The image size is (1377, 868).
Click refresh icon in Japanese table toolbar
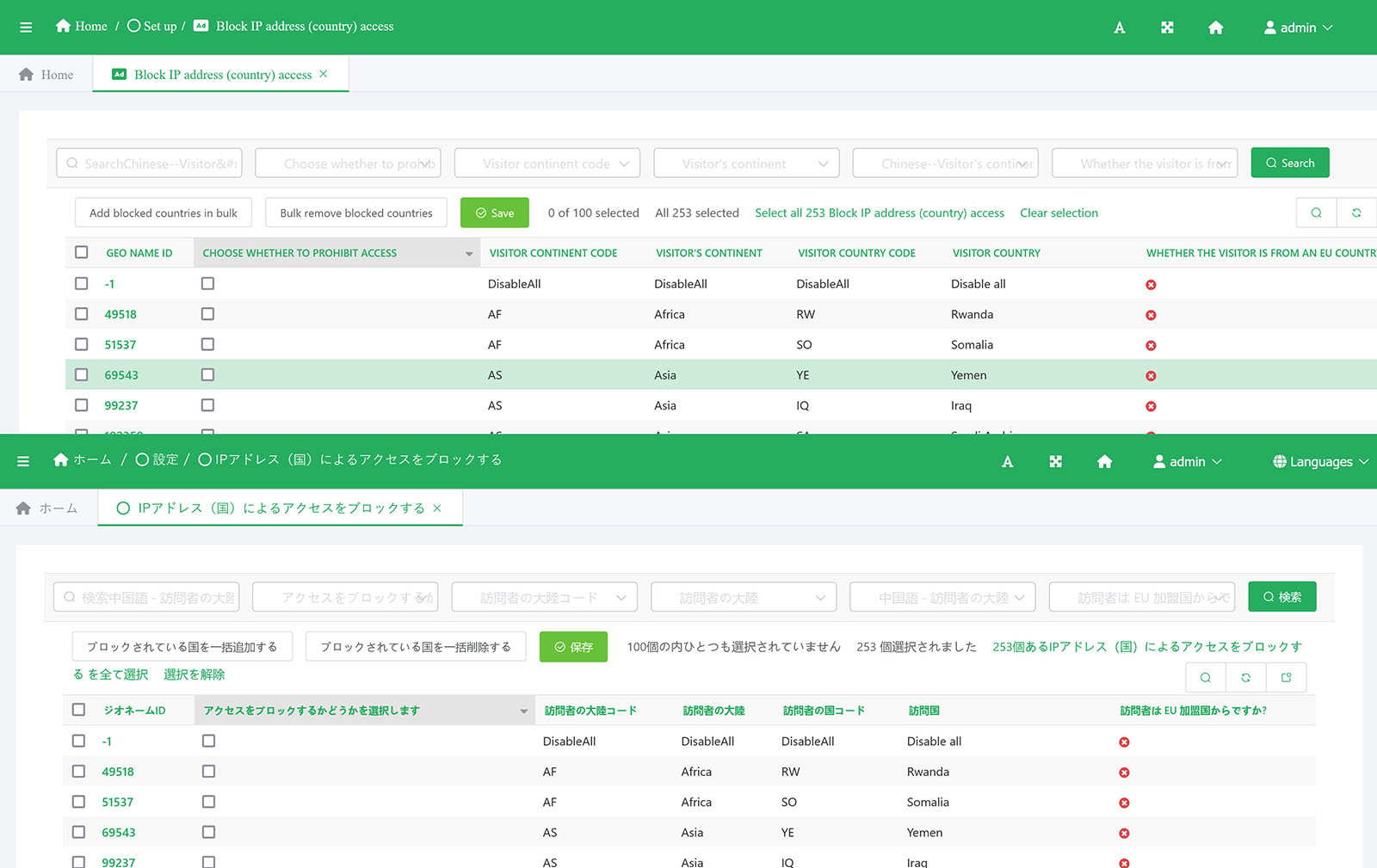(1245, 677)
